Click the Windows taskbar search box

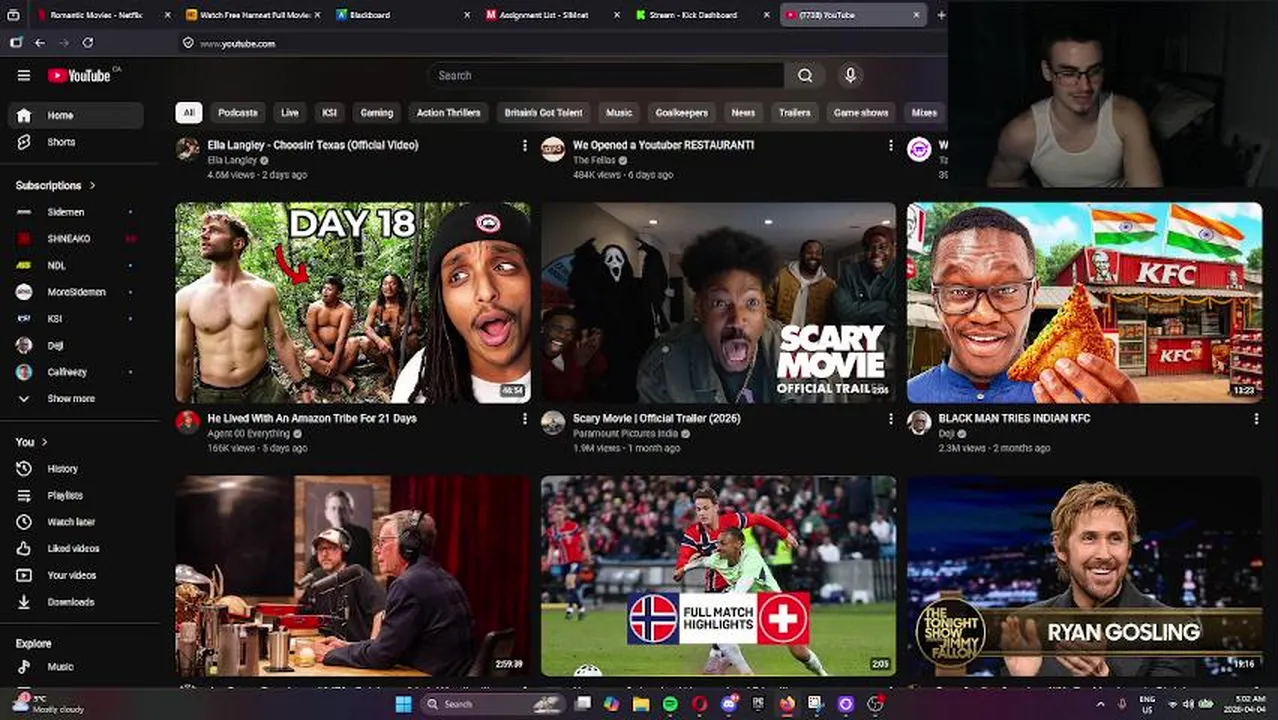492,704
